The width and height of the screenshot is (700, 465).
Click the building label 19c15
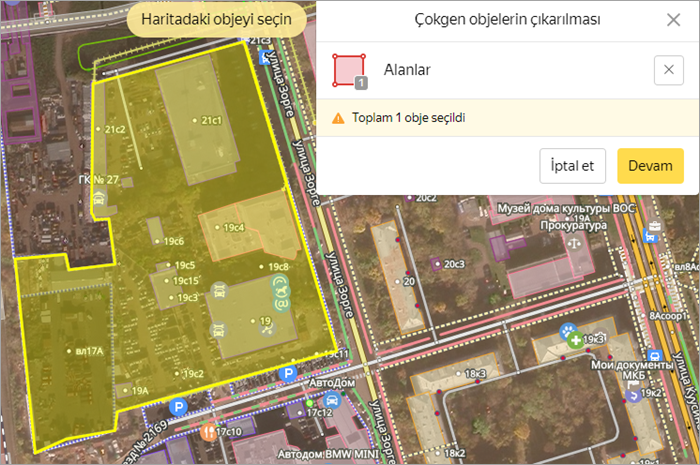tap(186, 281)
